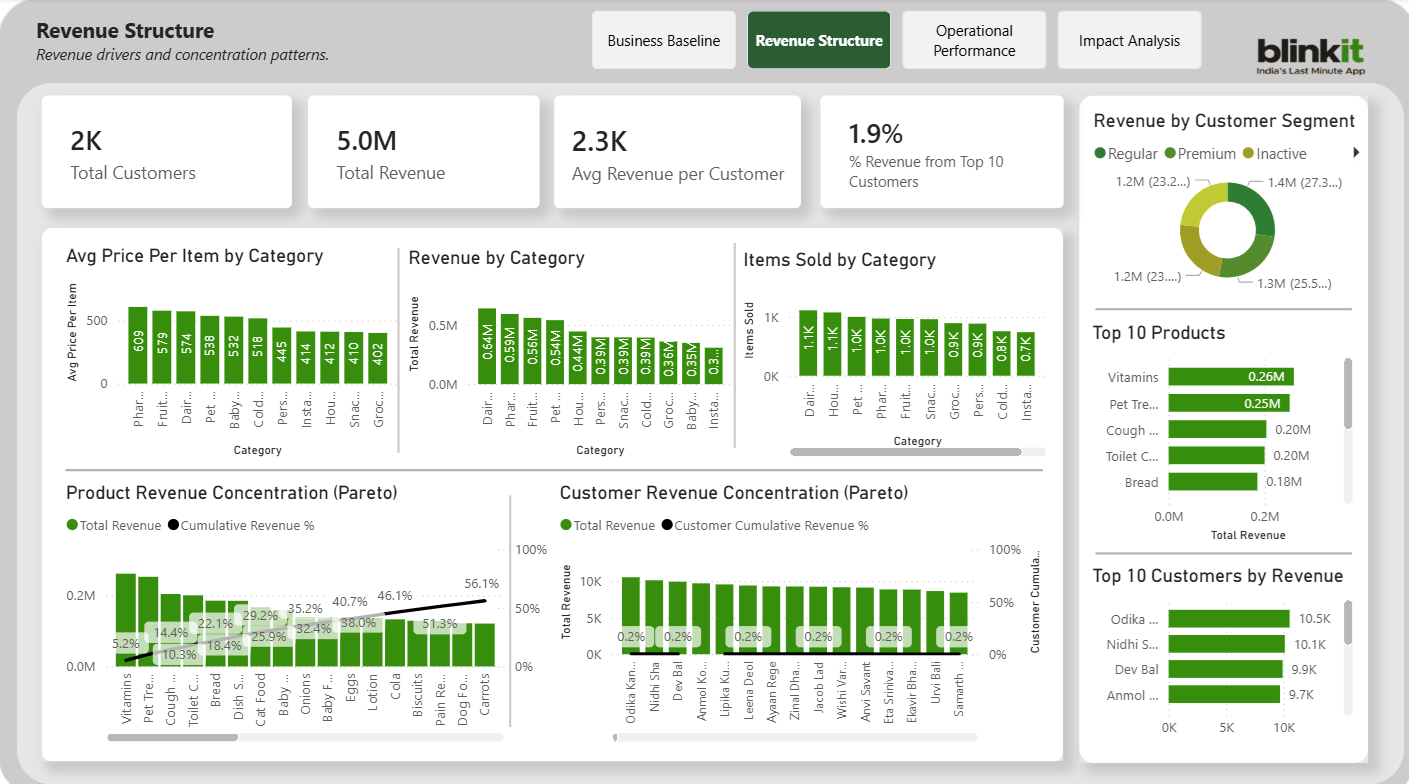
Task: Go to the Impact Analysis page
Action: [1129, 39]
